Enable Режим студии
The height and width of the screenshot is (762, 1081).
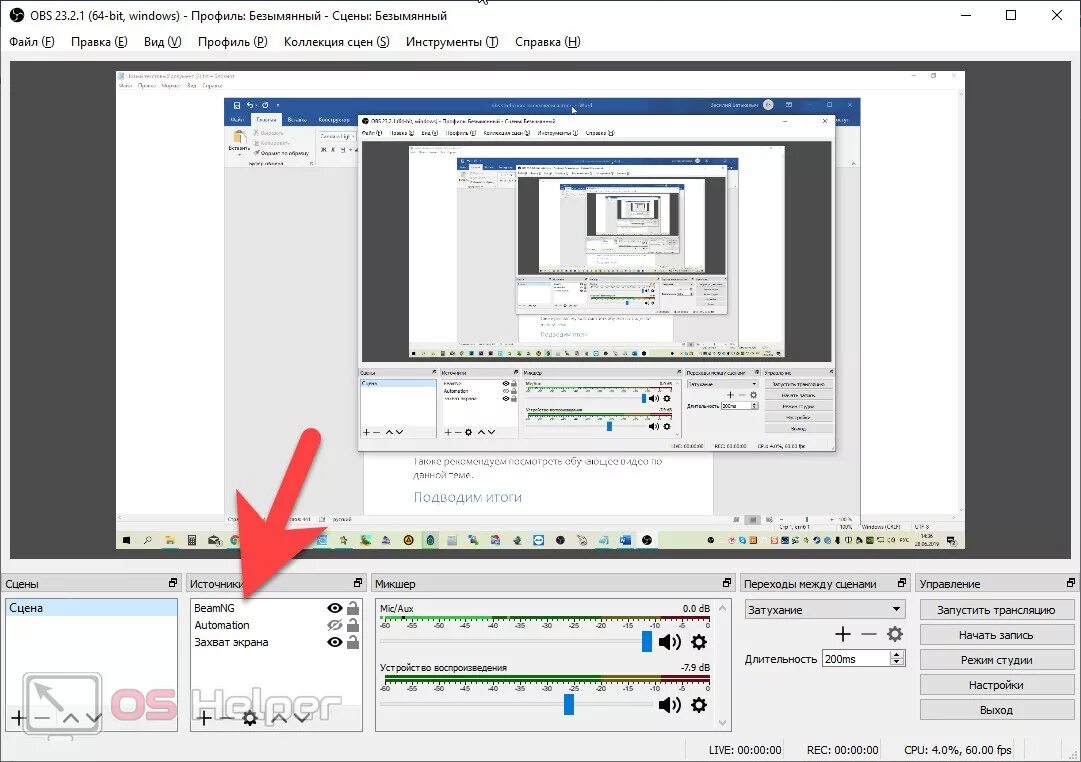pyautogui.click(x=996, y=659)
